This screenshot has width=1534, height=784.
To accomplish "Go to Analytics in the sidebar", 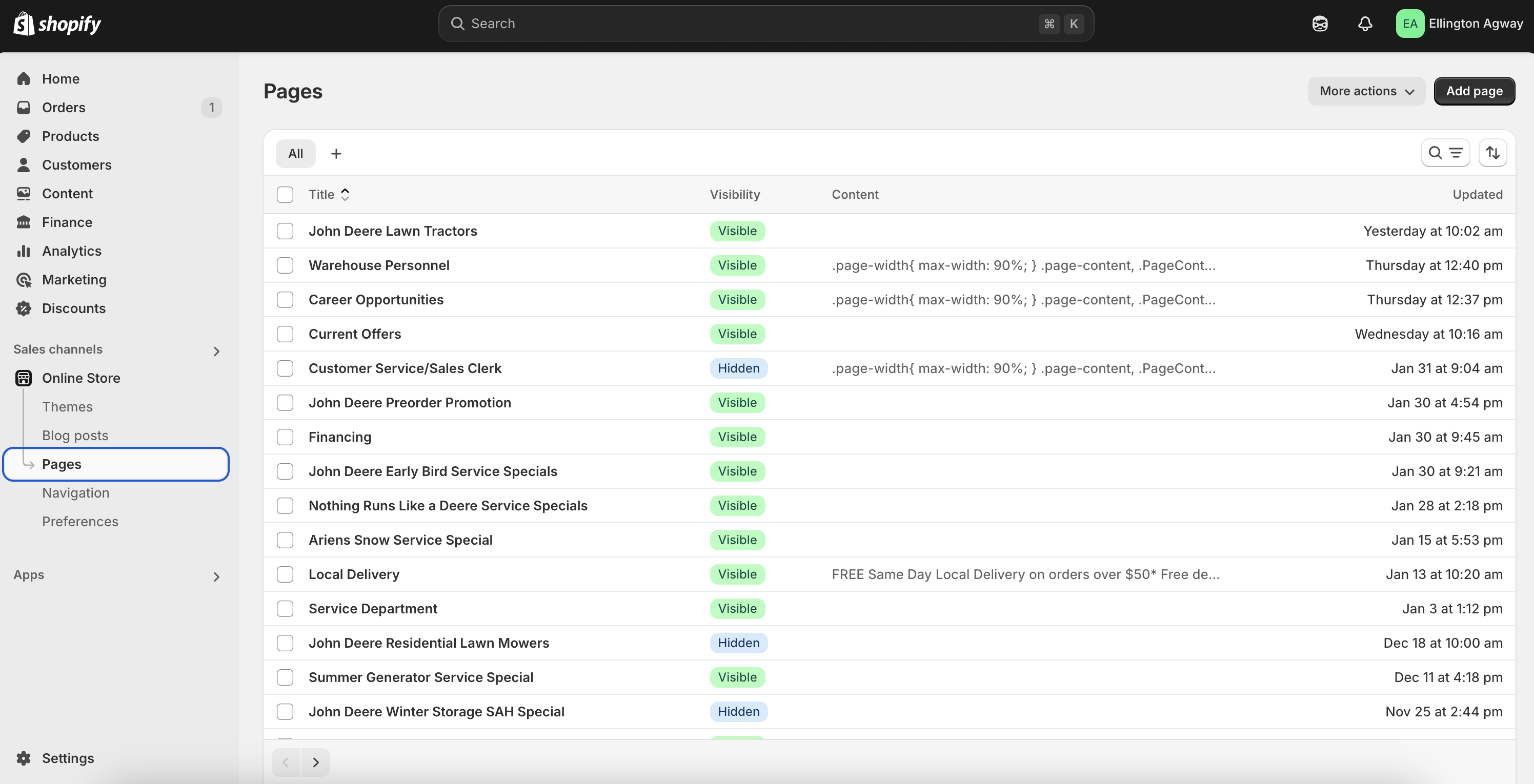I will pos(71,251).
